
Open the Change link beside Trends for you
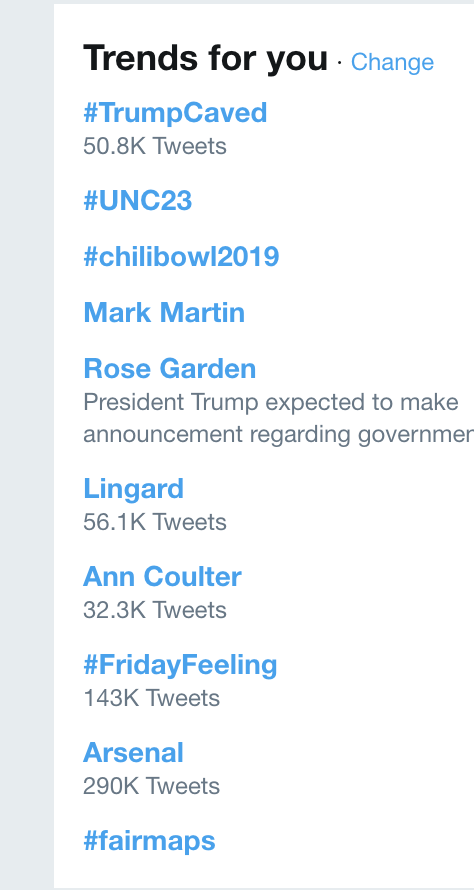[392, 62]
